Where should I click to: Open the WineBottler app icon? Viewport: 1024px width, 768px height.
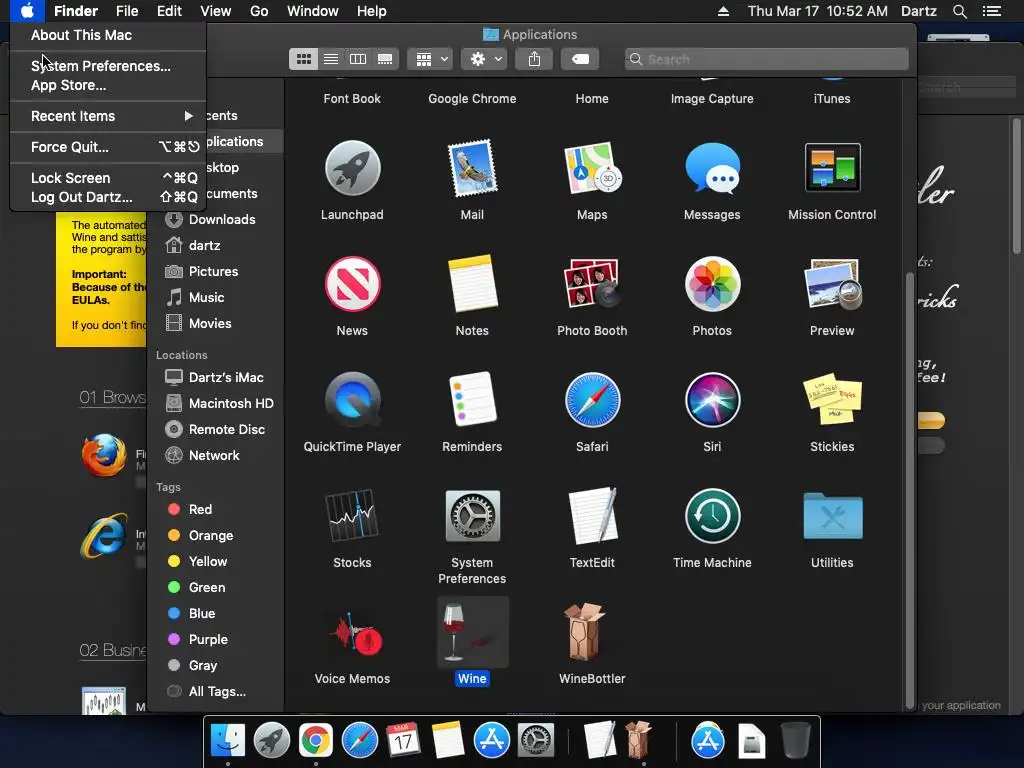pos(586,632)
